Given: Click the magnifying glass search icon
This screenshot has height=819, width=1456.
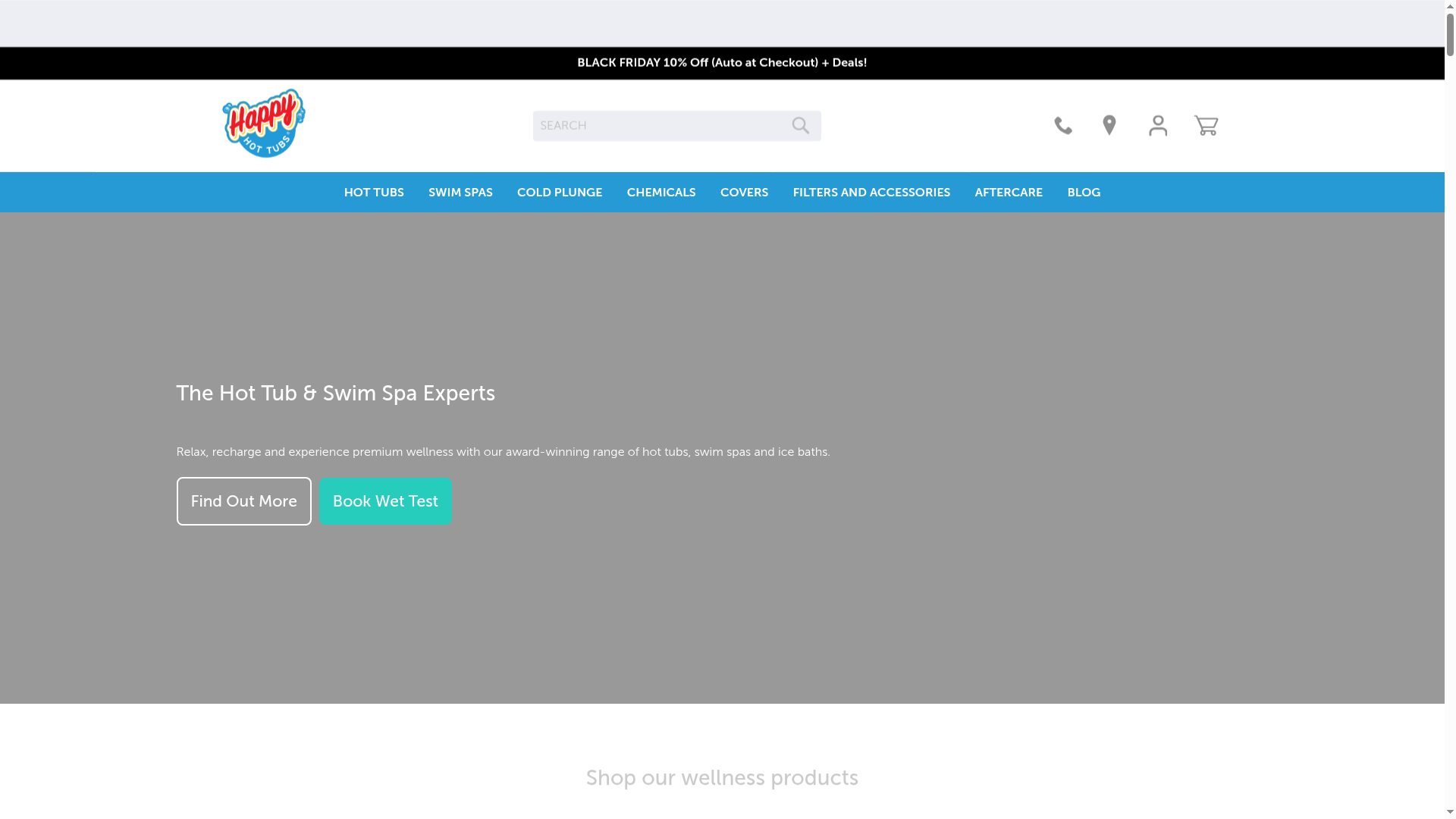Looking at the screenshot, I should click(801, 126).
